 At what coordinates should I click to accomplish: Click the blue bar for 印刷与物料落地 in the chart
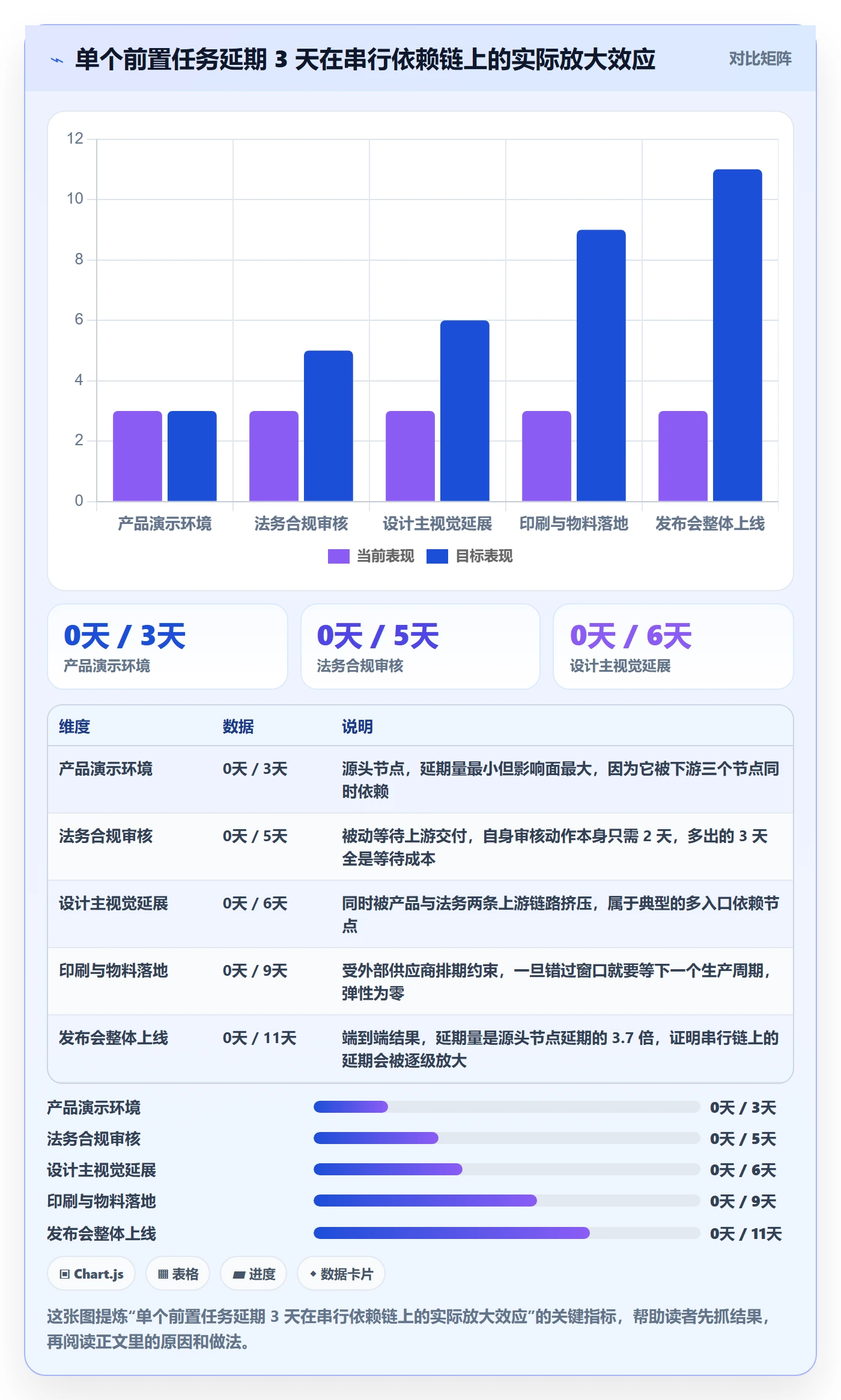click(601, 365)
